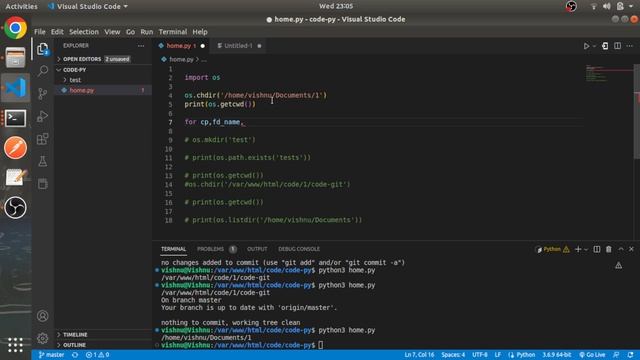
Task: Open Source Control view in activity bar
Action: (42, 94)
